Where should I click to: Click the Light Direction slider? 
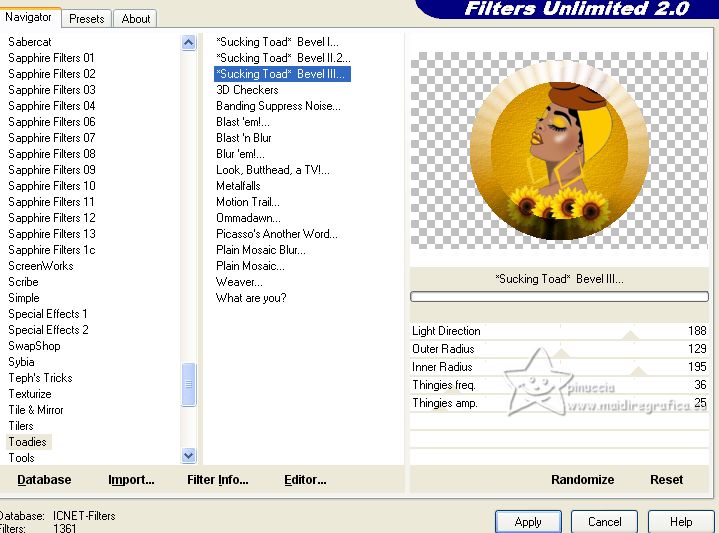click(559, 331)
